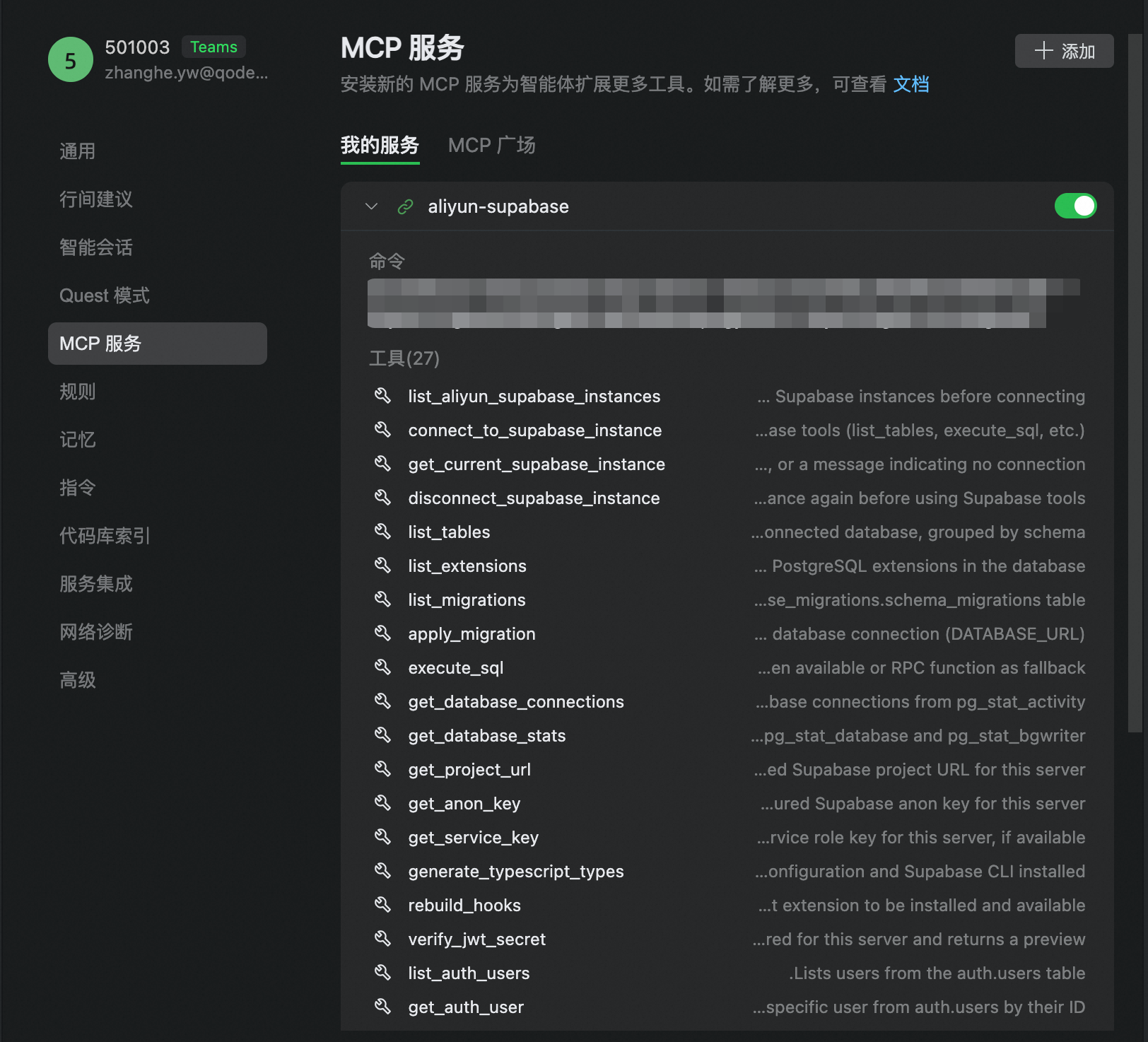The image size is (1148, 1042).
Task: Go to 指令 settings
Action: point(158,488)
